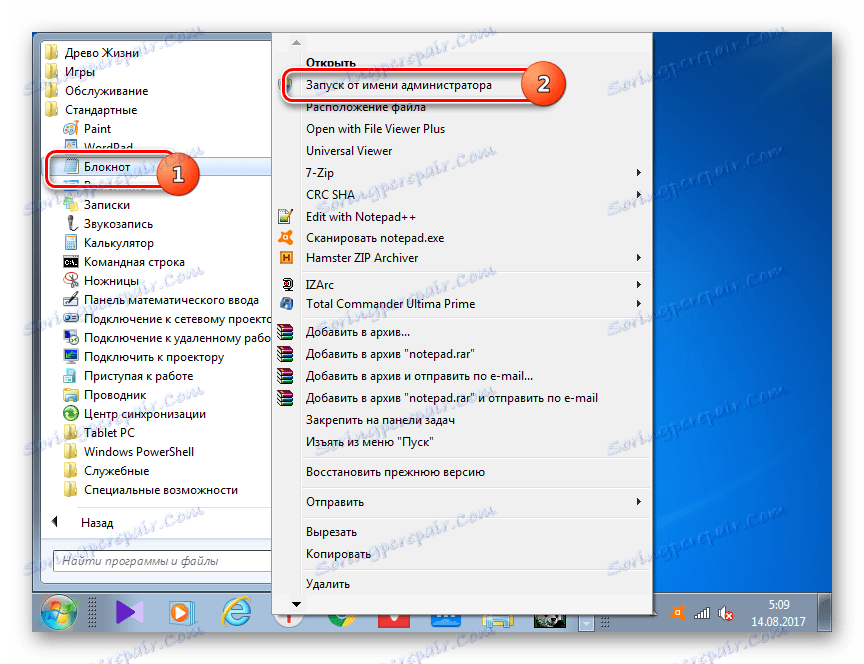Image resolution: width=864 pixels, height=664 pixels.
Task: Click the context menu scroll-up arrow
Action: [x=296, y=42]
